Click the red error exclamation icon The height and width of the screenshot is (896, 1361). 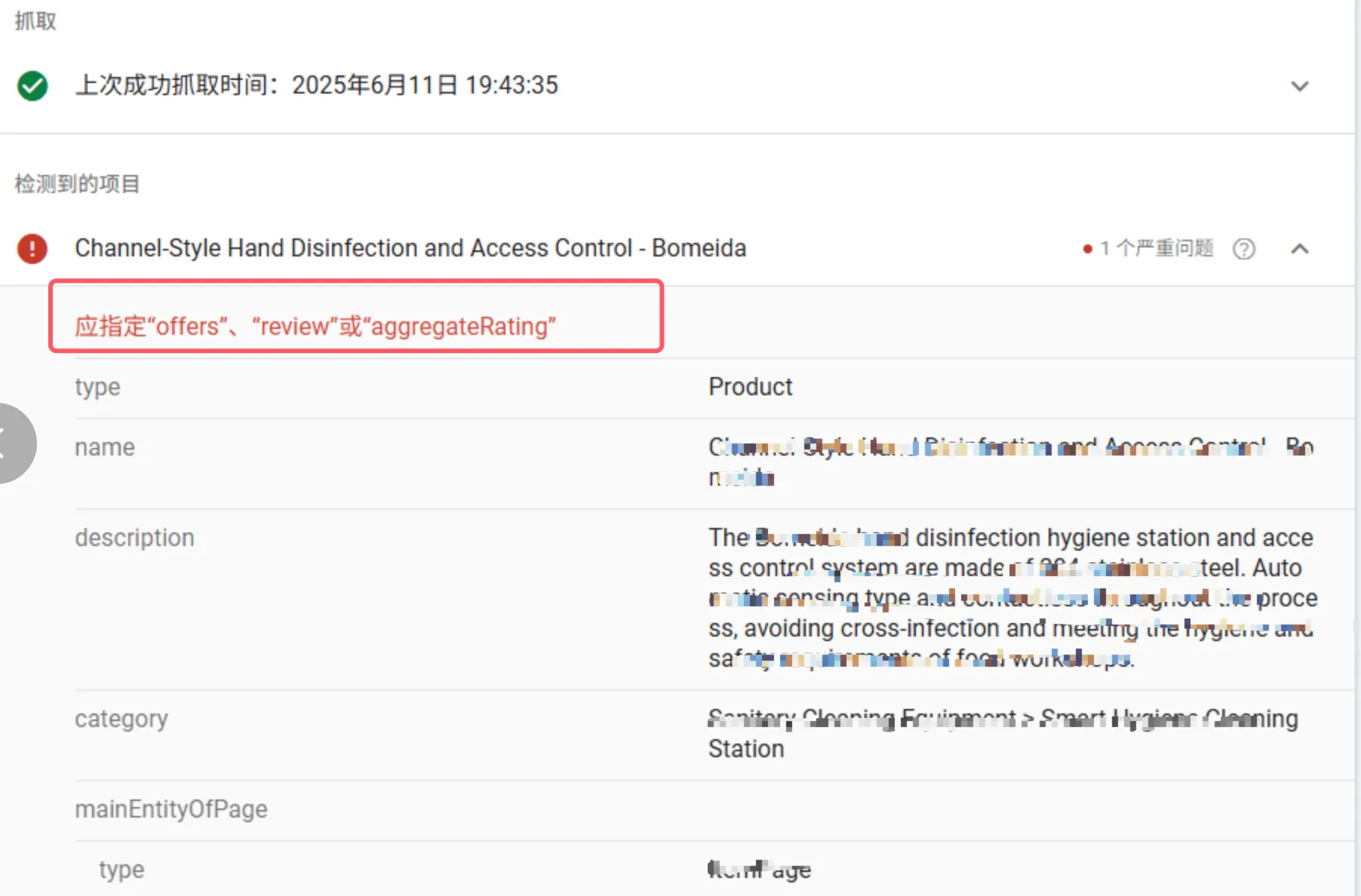point(32,248)
